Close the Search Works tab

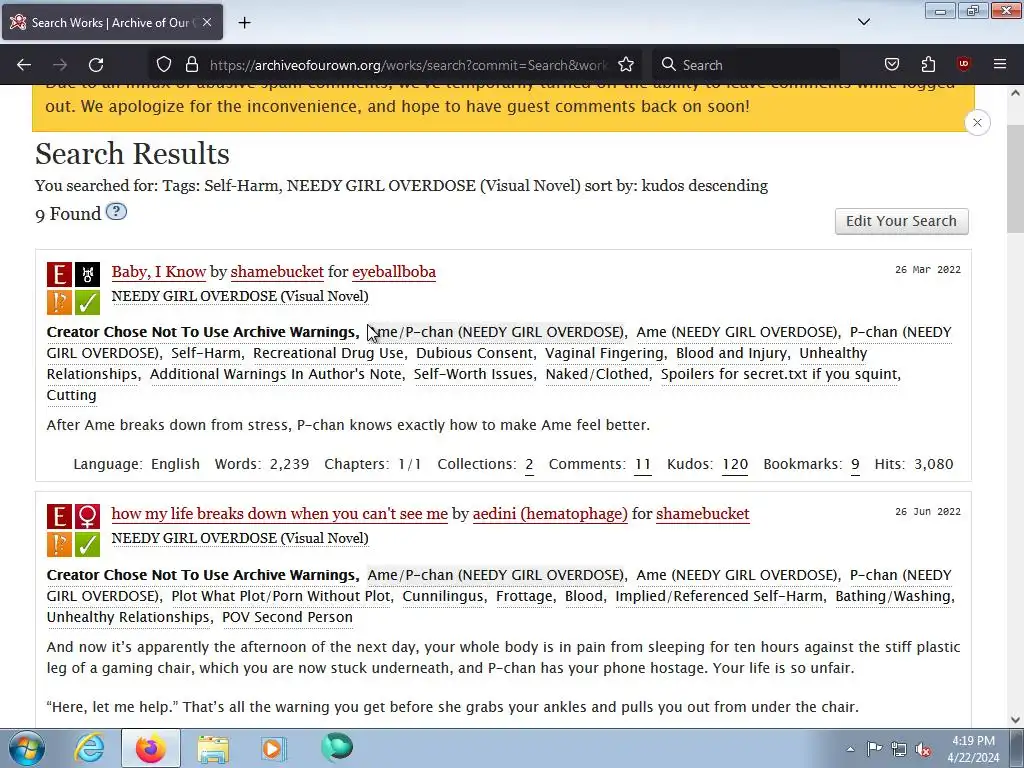(x=207, y=22)
